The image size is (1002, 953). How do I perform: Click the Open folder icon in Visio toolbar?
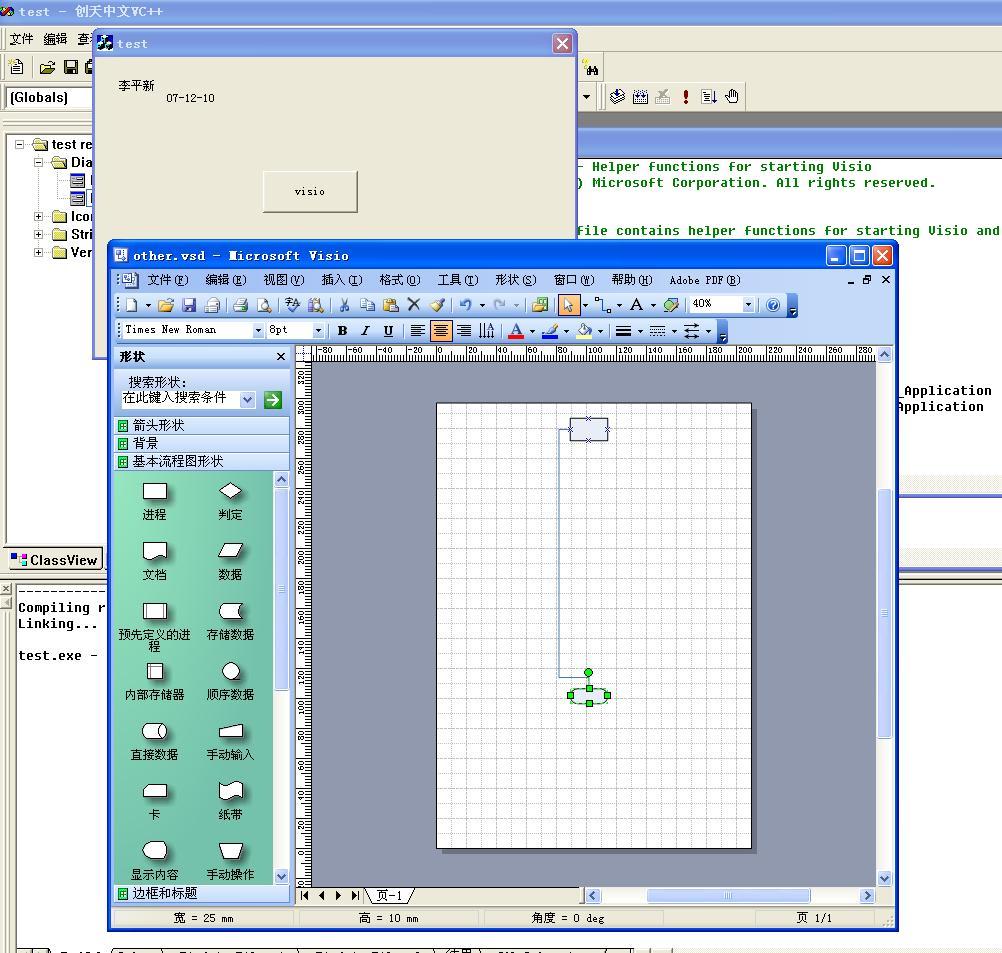[166, 306]
